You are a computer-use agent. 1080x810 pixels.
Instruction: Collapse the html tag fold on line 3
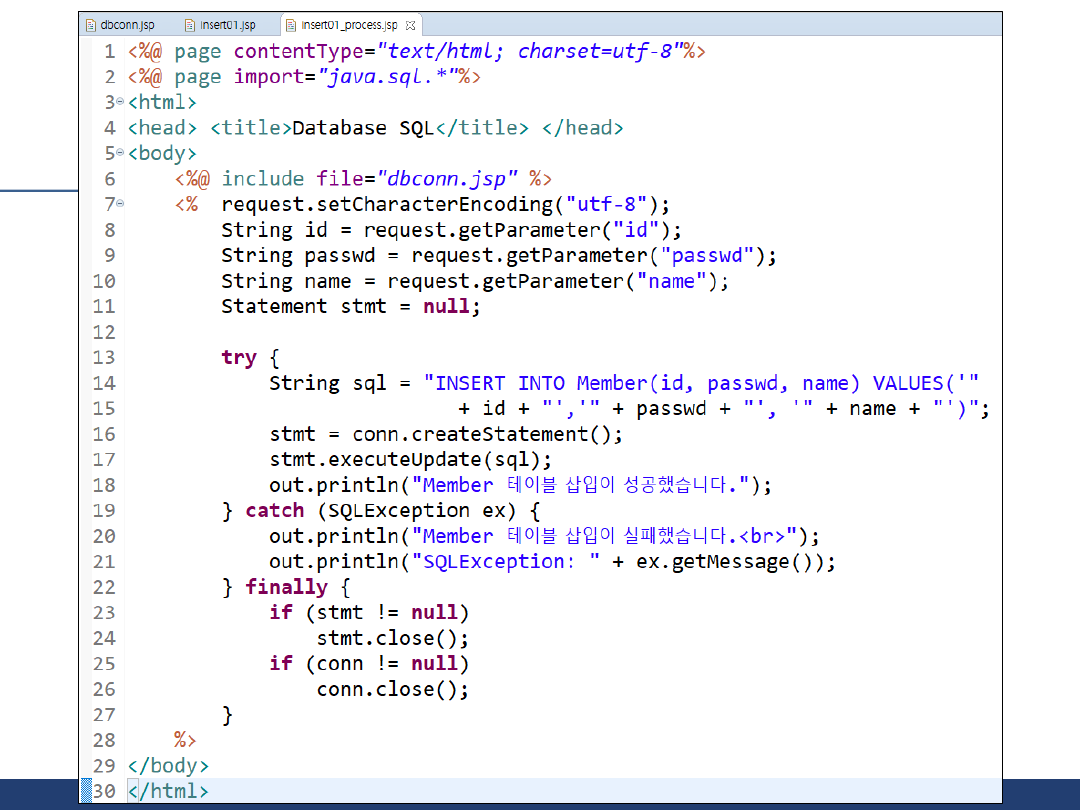tap(120, 102)
